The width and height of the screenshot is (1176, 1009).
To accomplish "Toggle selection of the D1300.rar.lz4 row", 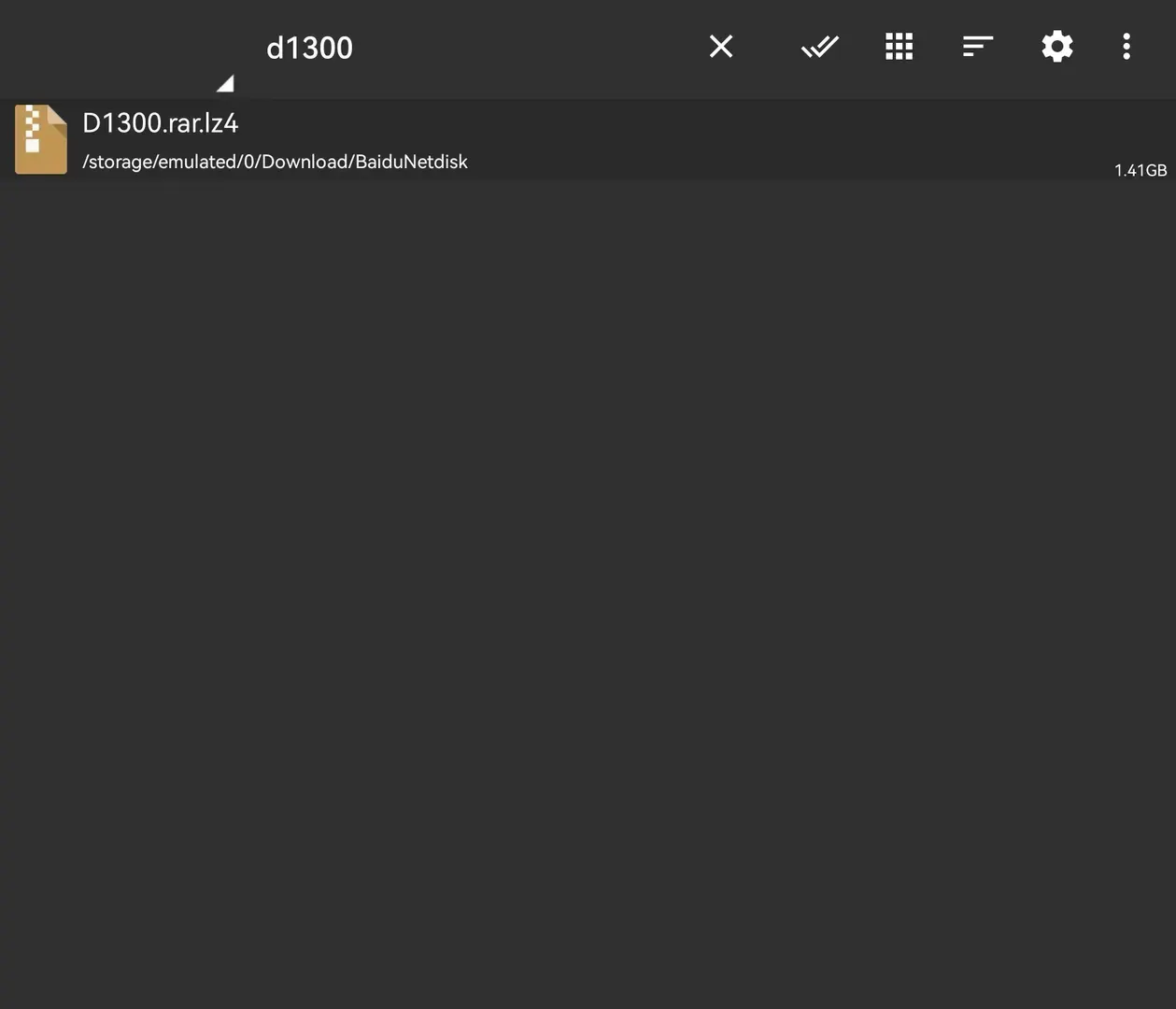I will coord(588,139).
